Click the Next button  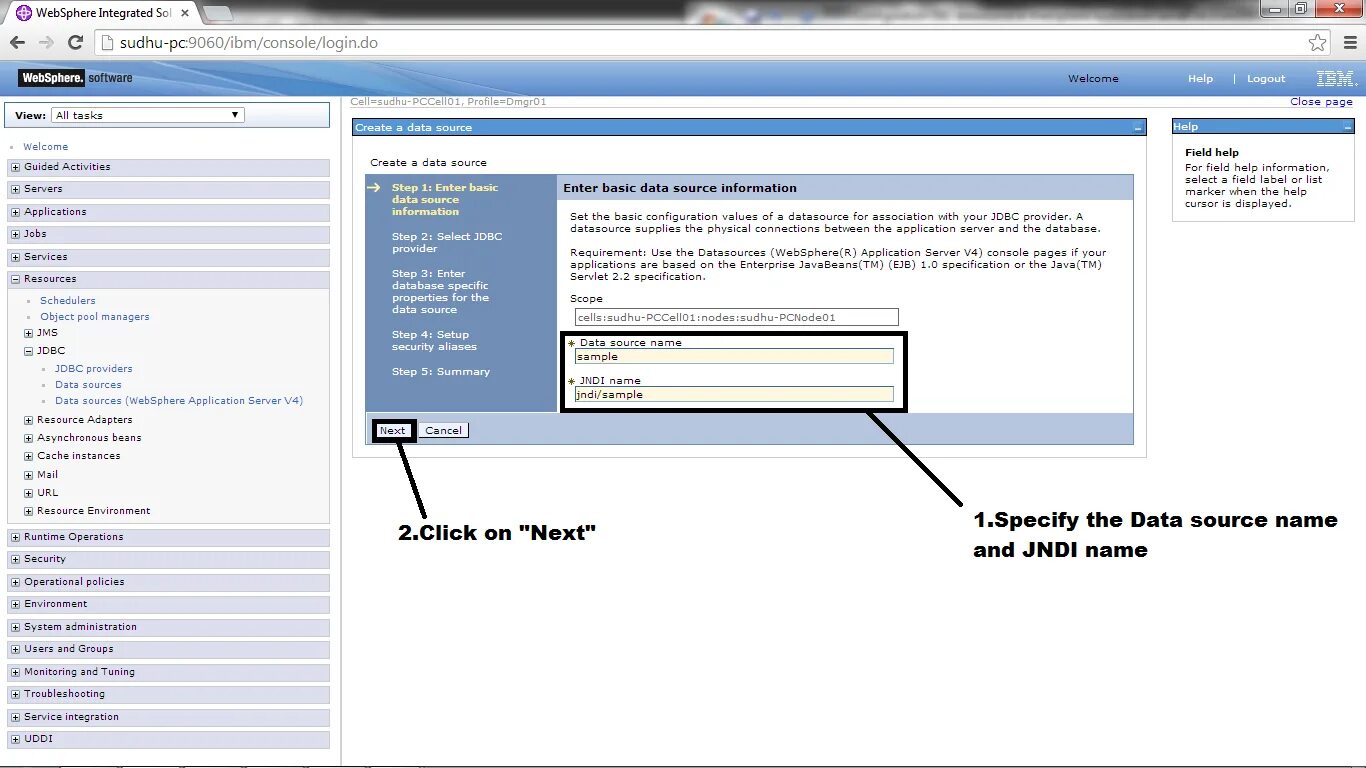point(393,431)
